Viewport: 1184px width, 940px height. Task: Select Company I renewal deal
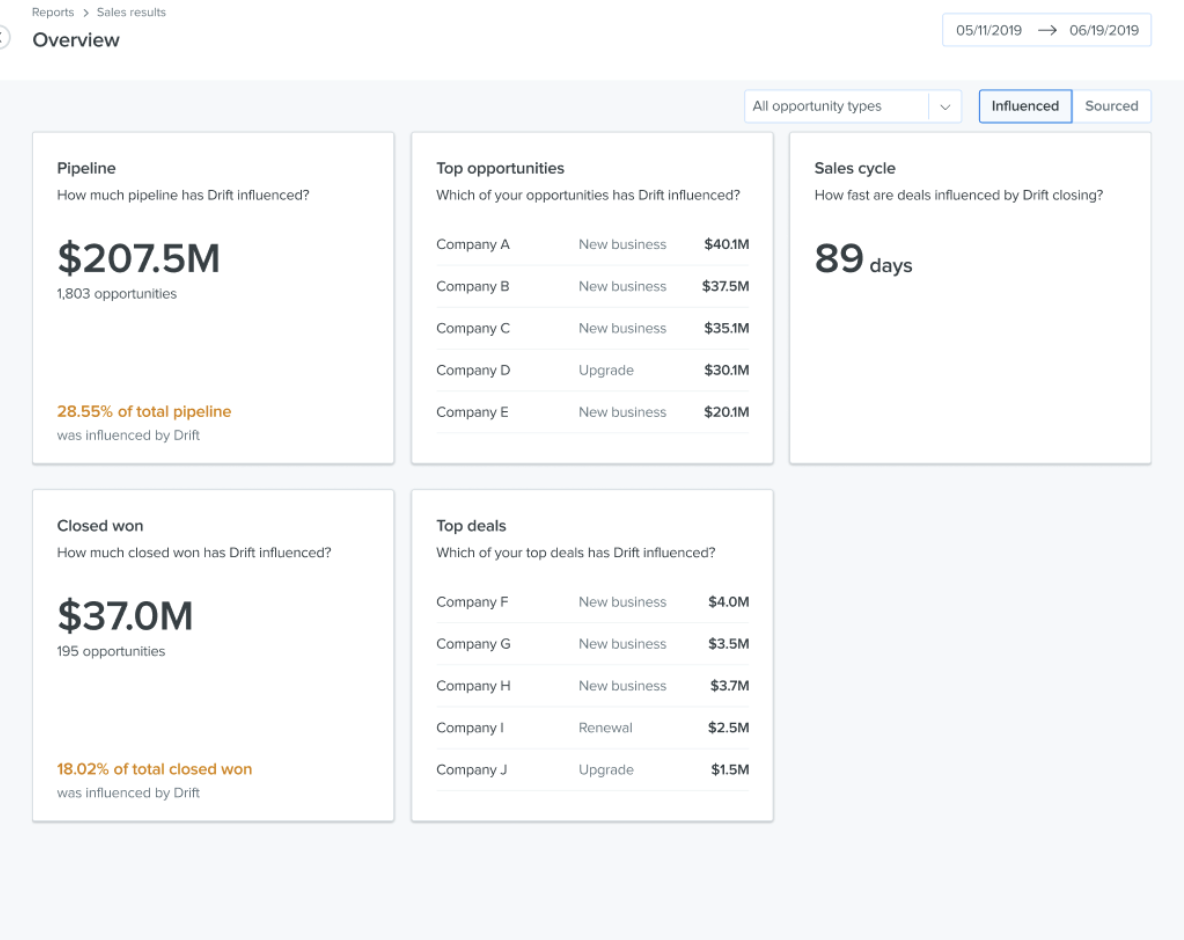593,728
